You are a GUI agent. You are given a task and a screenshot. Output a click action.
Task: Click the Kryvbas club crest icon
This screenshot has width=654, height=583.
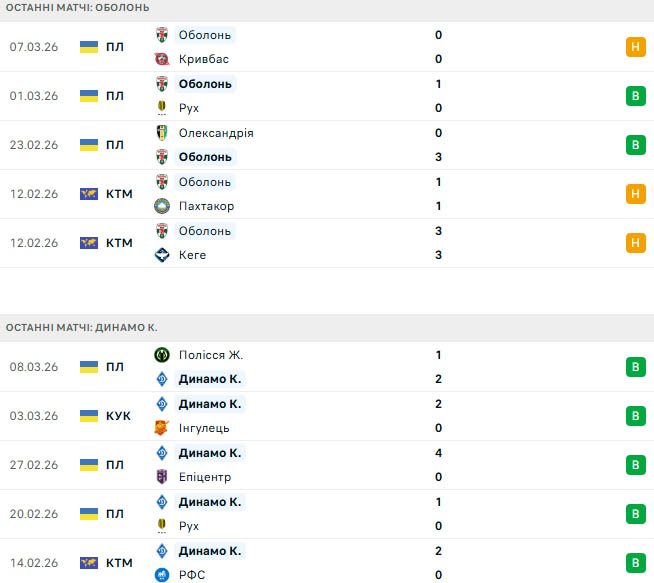(162, 59)
